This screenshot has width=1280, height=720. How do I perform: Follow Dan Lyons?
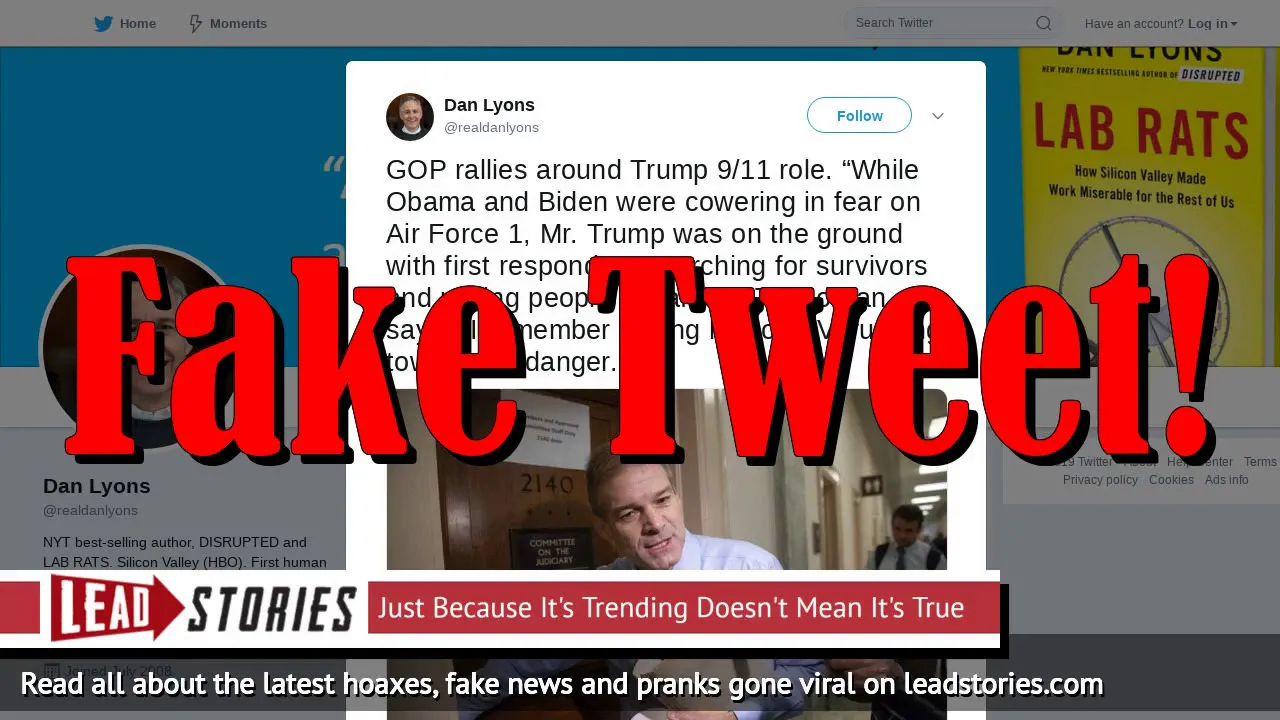[x=859, y=115]
